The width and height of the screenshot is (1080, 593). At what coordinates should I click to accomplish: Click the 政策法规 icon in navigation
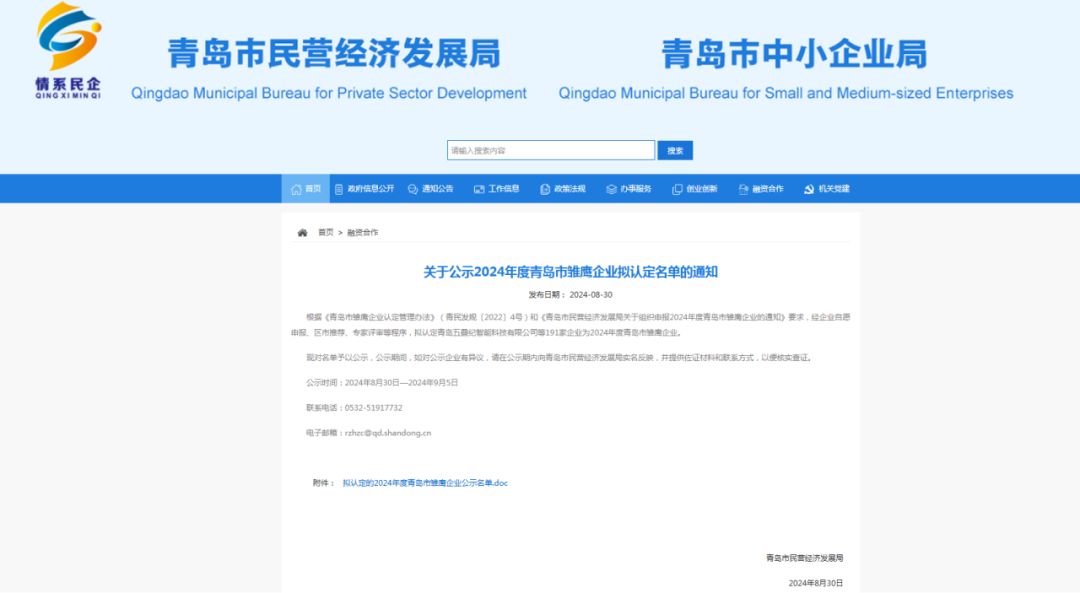tap(545, 189)
